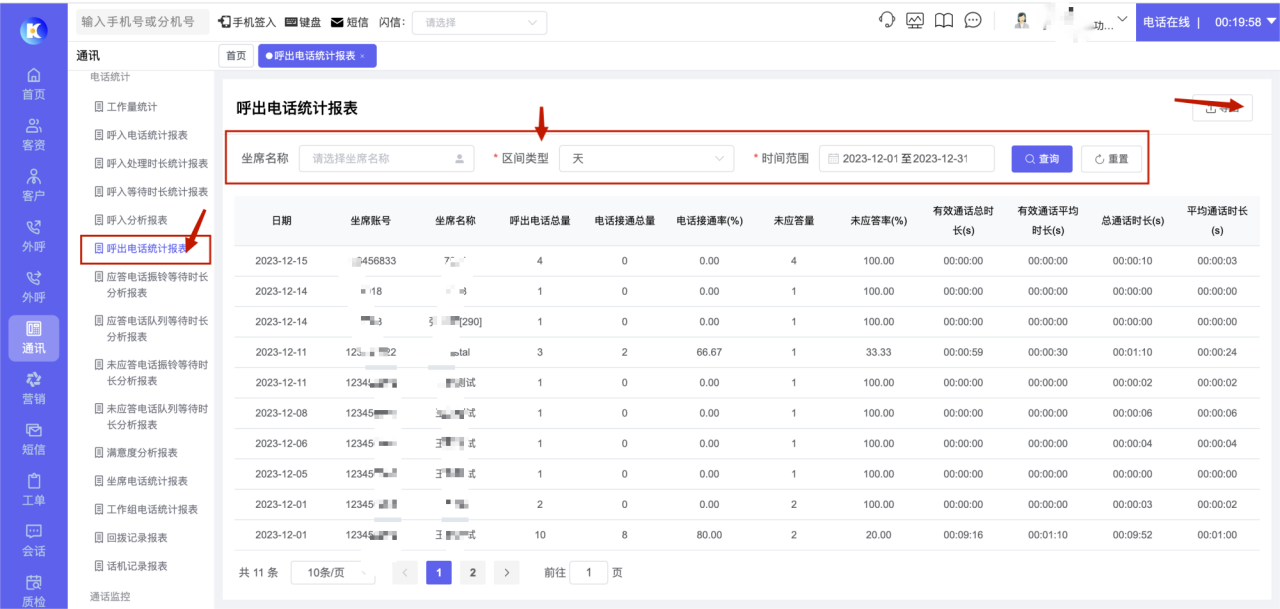Click the person icon in 坐席名称 field
Screen dimensions: 1280x609
pos(459,158)
